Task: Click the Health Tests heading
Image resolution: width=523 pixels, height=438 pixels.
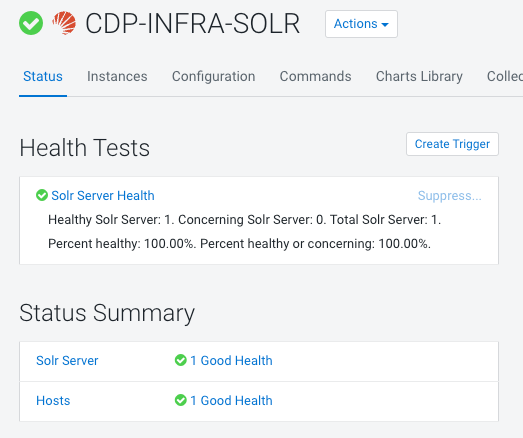Action: tap(85, 148)
